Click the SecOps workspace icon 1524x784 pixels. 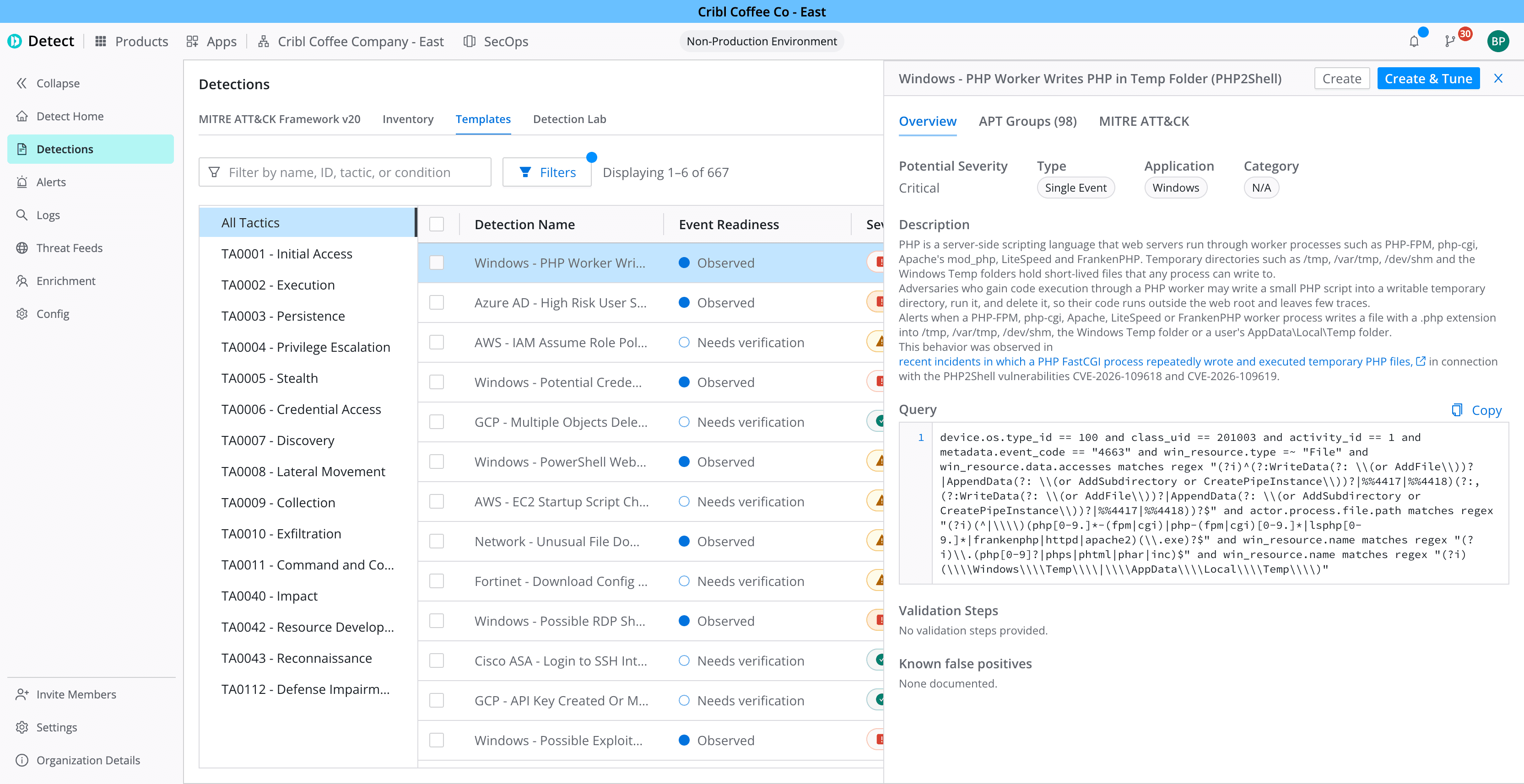[469, 41]
